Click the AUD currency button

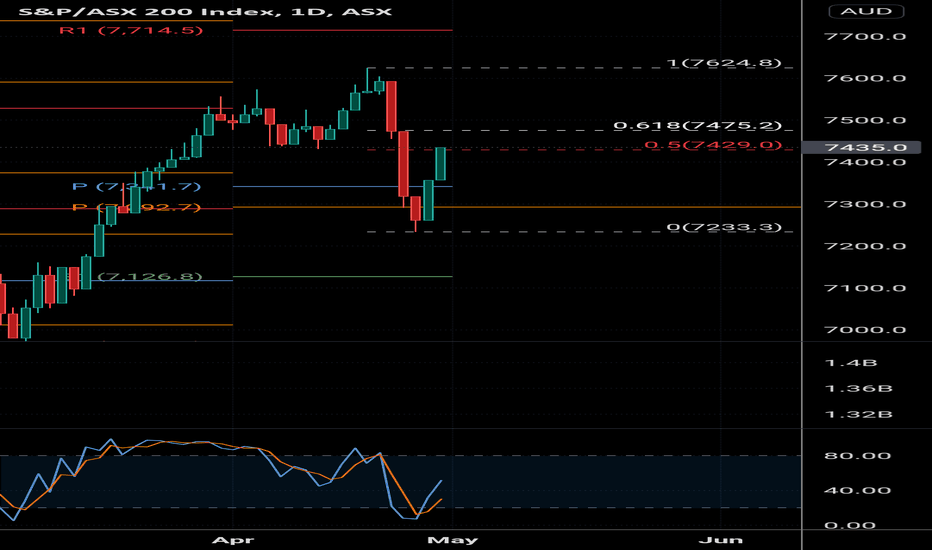click(866, 11)
